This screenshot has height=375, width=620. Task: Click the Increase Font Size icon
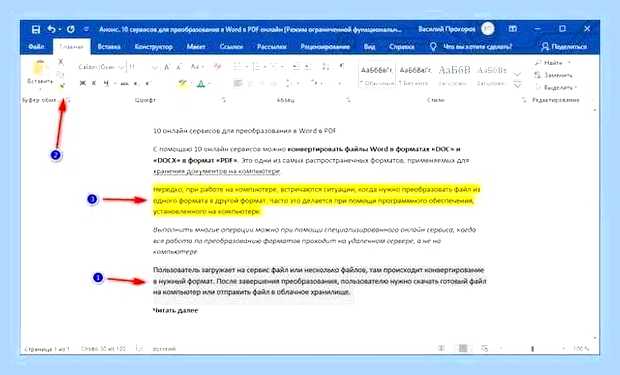pyautogui.click(x=167, y=67)
